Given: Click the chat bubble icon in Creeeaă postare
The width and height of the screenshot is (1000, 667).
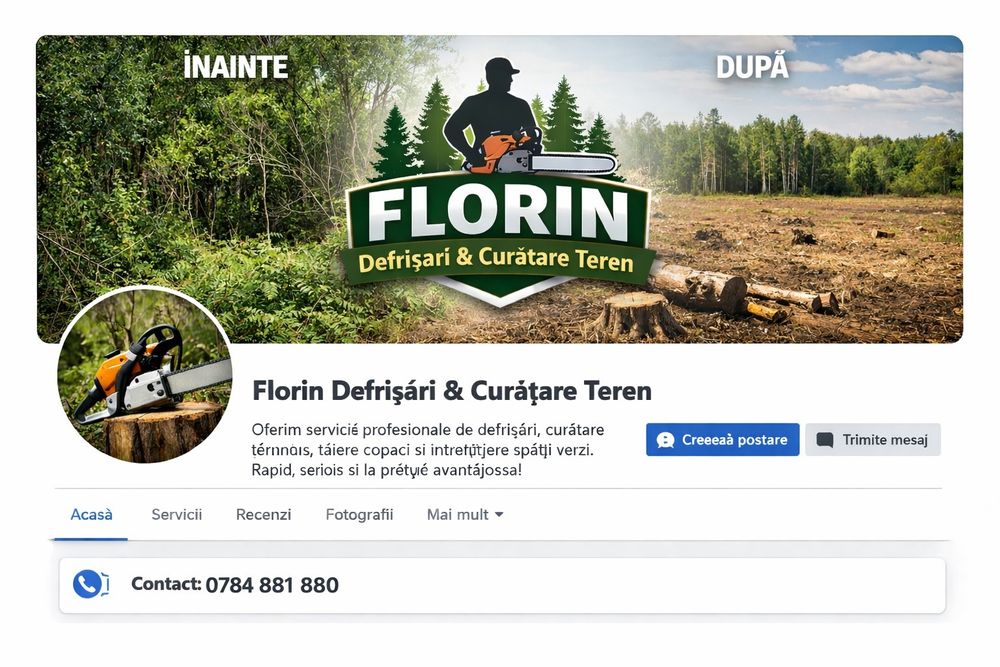Looking at the screenshot, I should pos(665,440).
